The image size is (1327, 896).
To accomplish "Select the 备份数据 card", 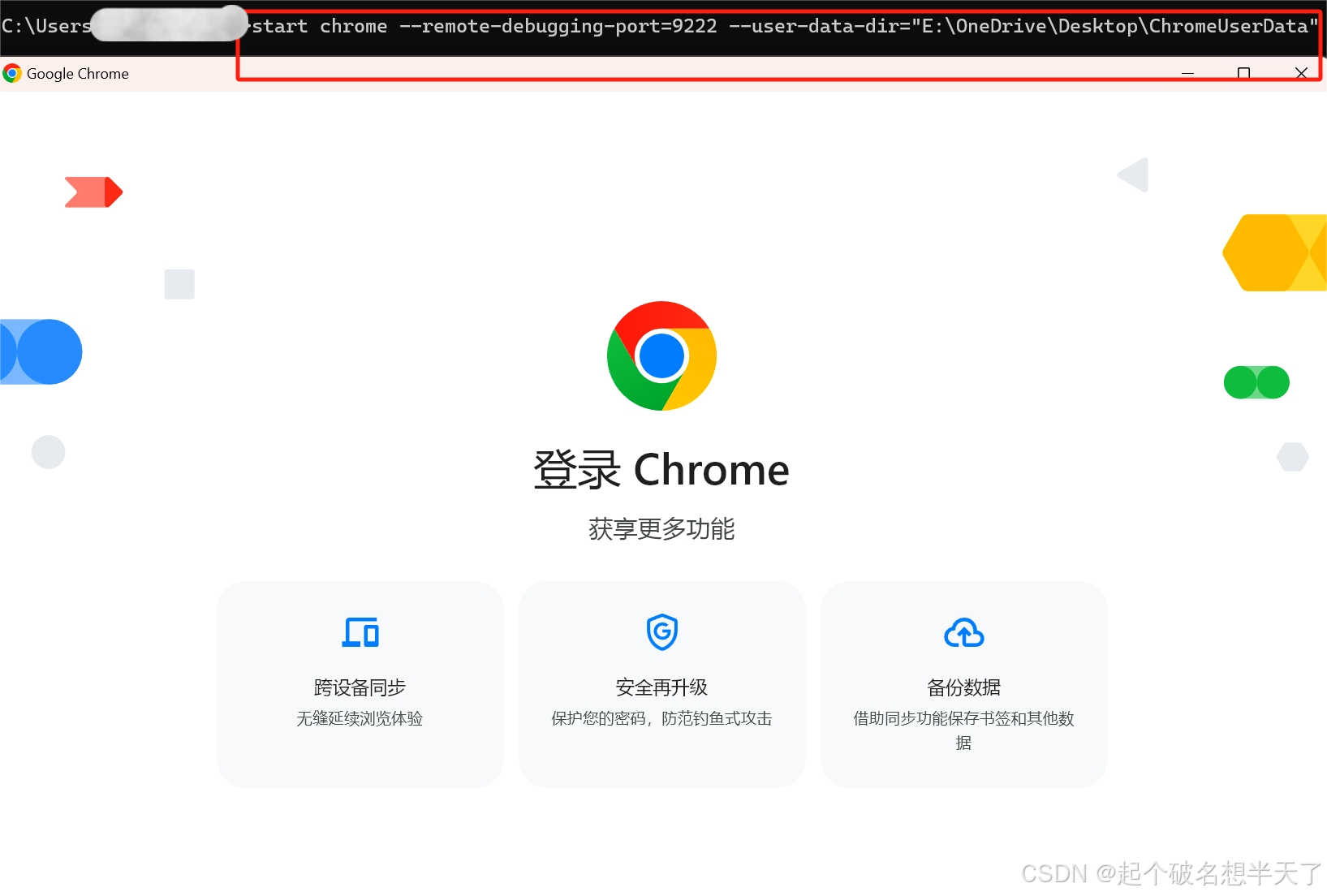I will point(963,684).
